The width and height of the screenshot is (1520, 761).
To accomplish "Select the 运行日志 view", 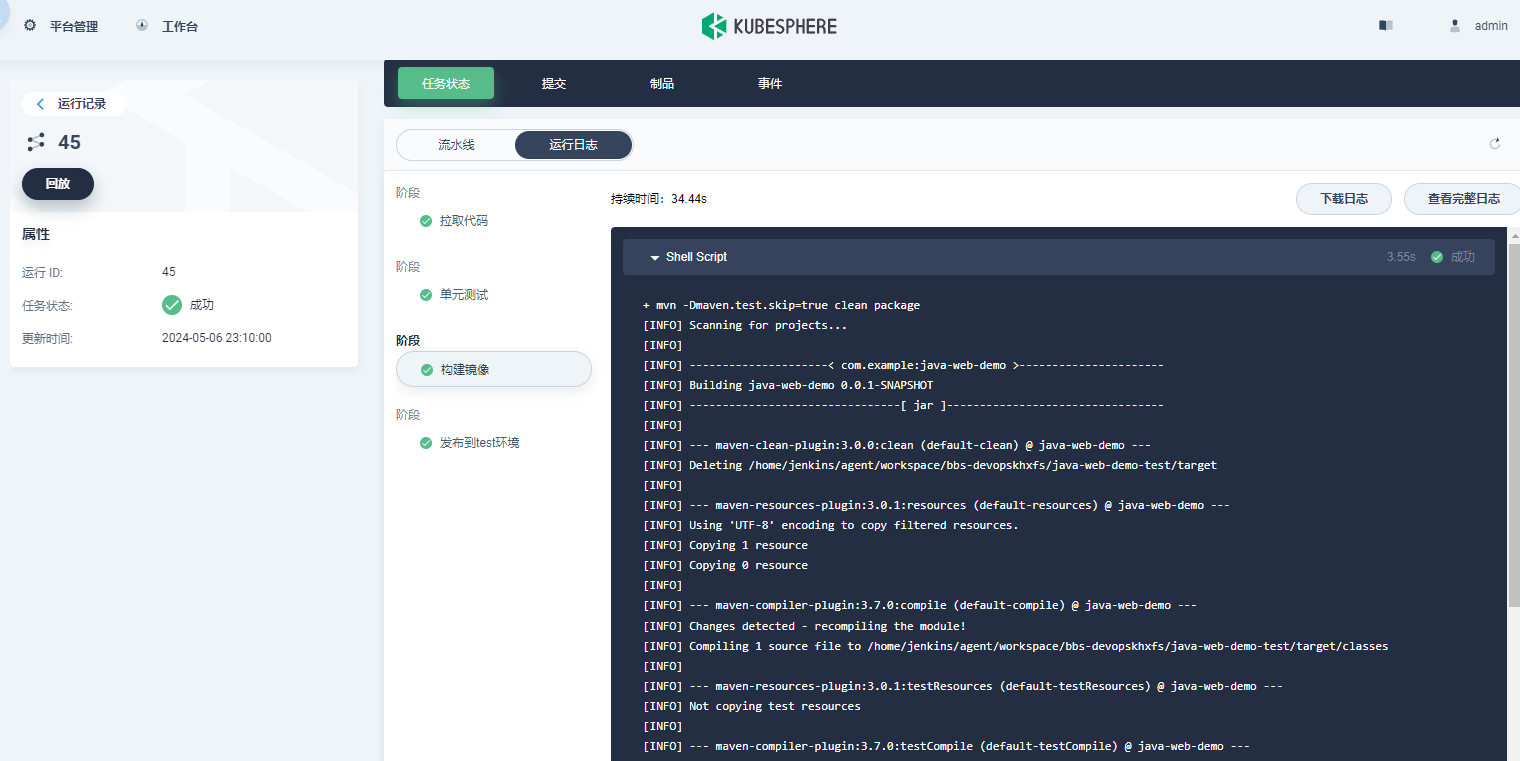I will (573, 145).
